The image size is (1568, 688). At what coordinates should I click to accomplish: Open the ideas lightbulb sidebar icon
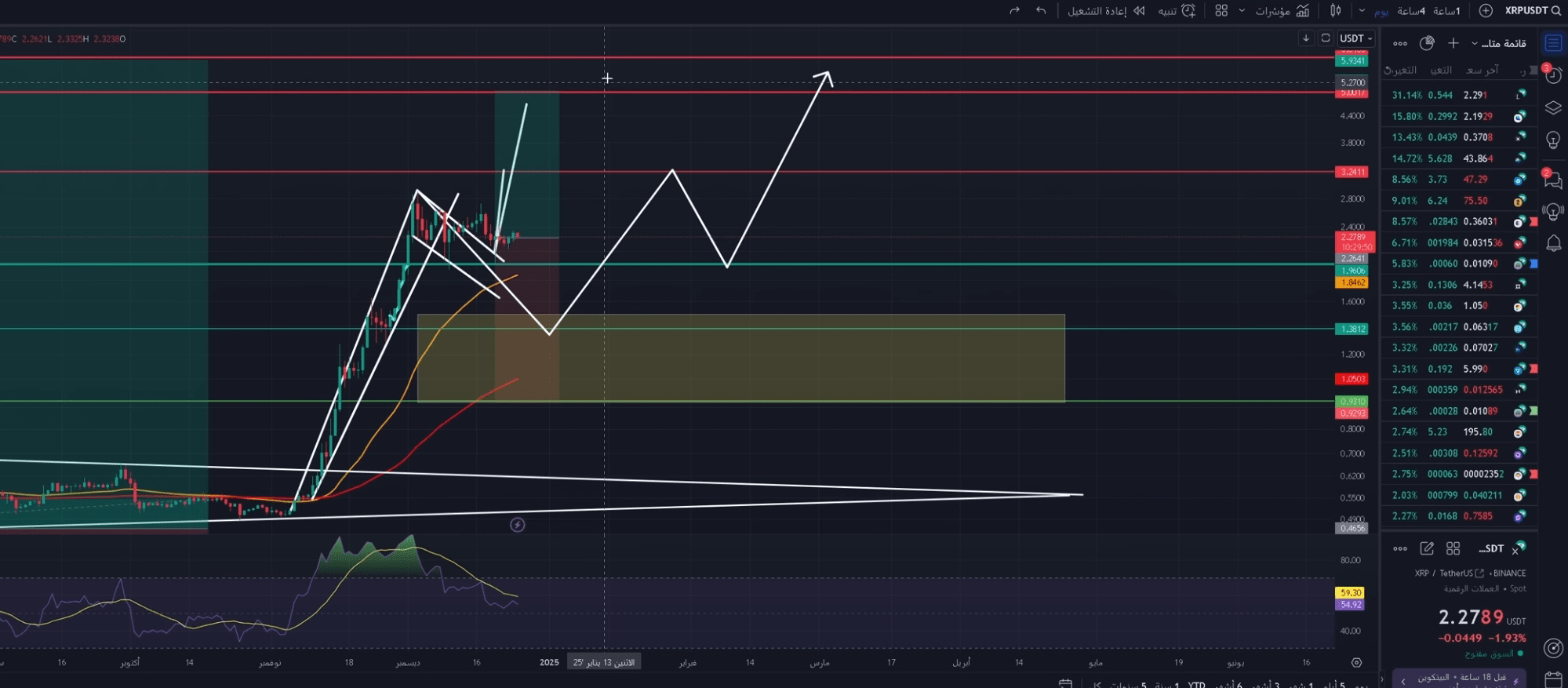1553,140
